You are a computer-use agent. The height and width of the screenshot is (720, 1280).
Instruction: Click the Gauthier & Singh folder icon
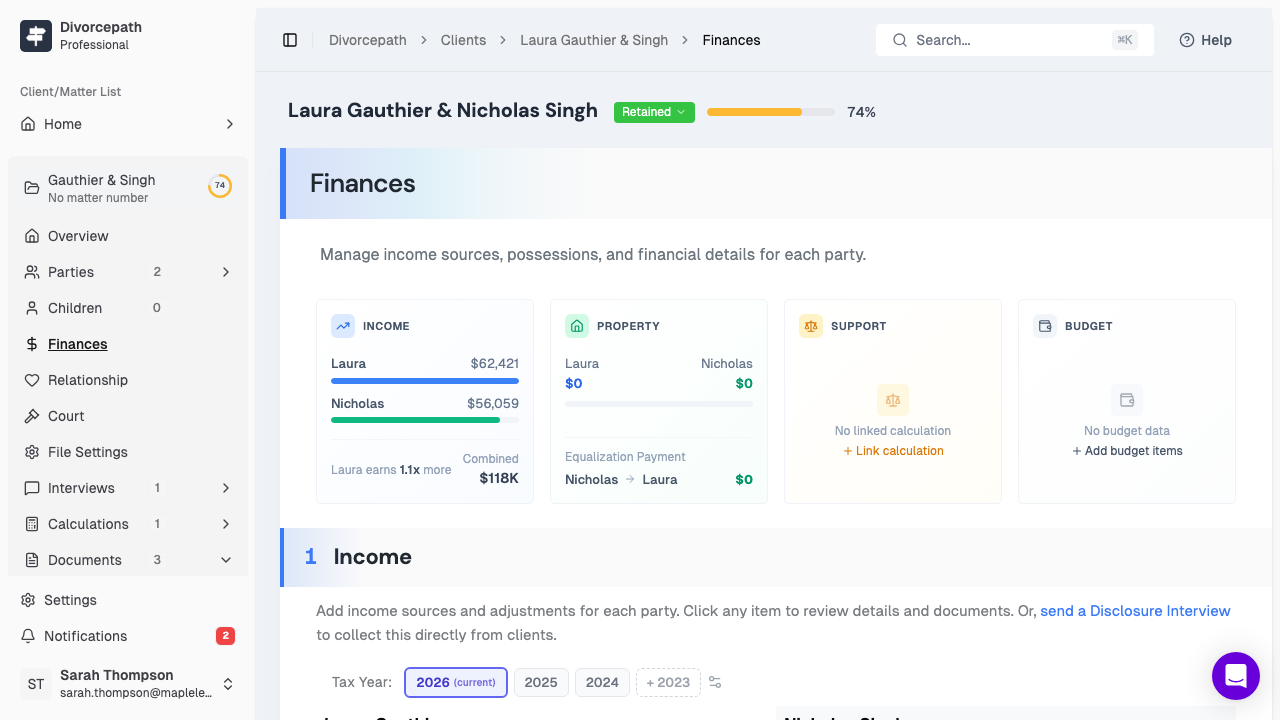pyautogui.click(x=32, y=188)
